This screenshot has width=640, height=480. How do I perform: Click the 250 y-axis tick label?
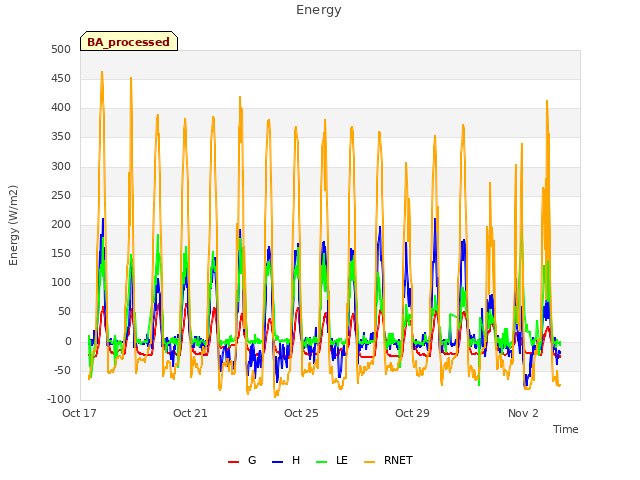pos(61,196)
